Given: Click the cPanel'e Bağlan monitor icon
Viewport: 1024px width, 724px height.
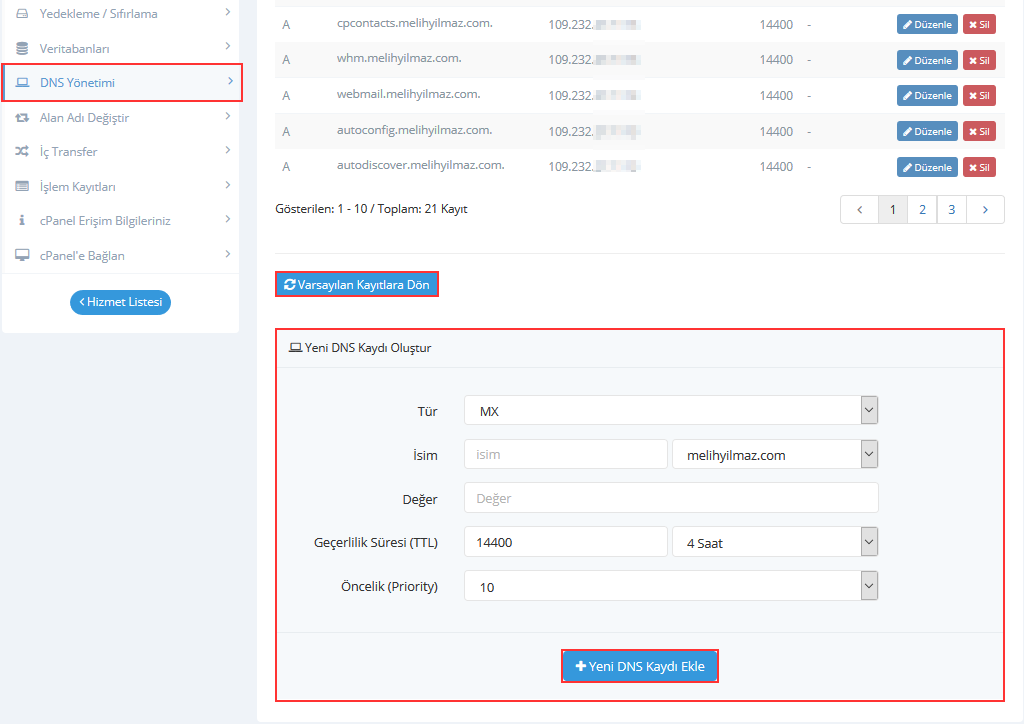Looking at the screenshot, I should coord(22,256).
